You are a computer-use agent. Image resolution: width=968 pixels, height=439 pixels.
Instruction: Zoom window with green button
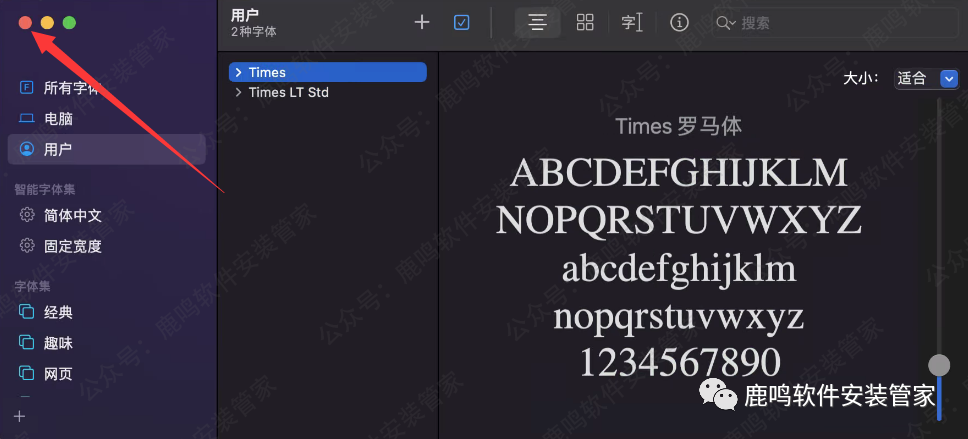[70, 23]
